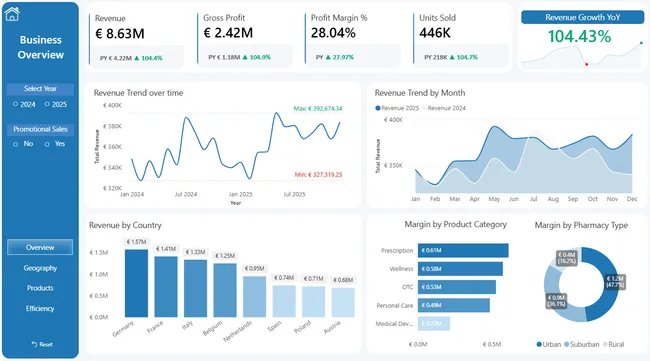Choose Yes for Promotional Sales
The height and width of the screenshot is (361, 650).
click(x=47, y=144)
